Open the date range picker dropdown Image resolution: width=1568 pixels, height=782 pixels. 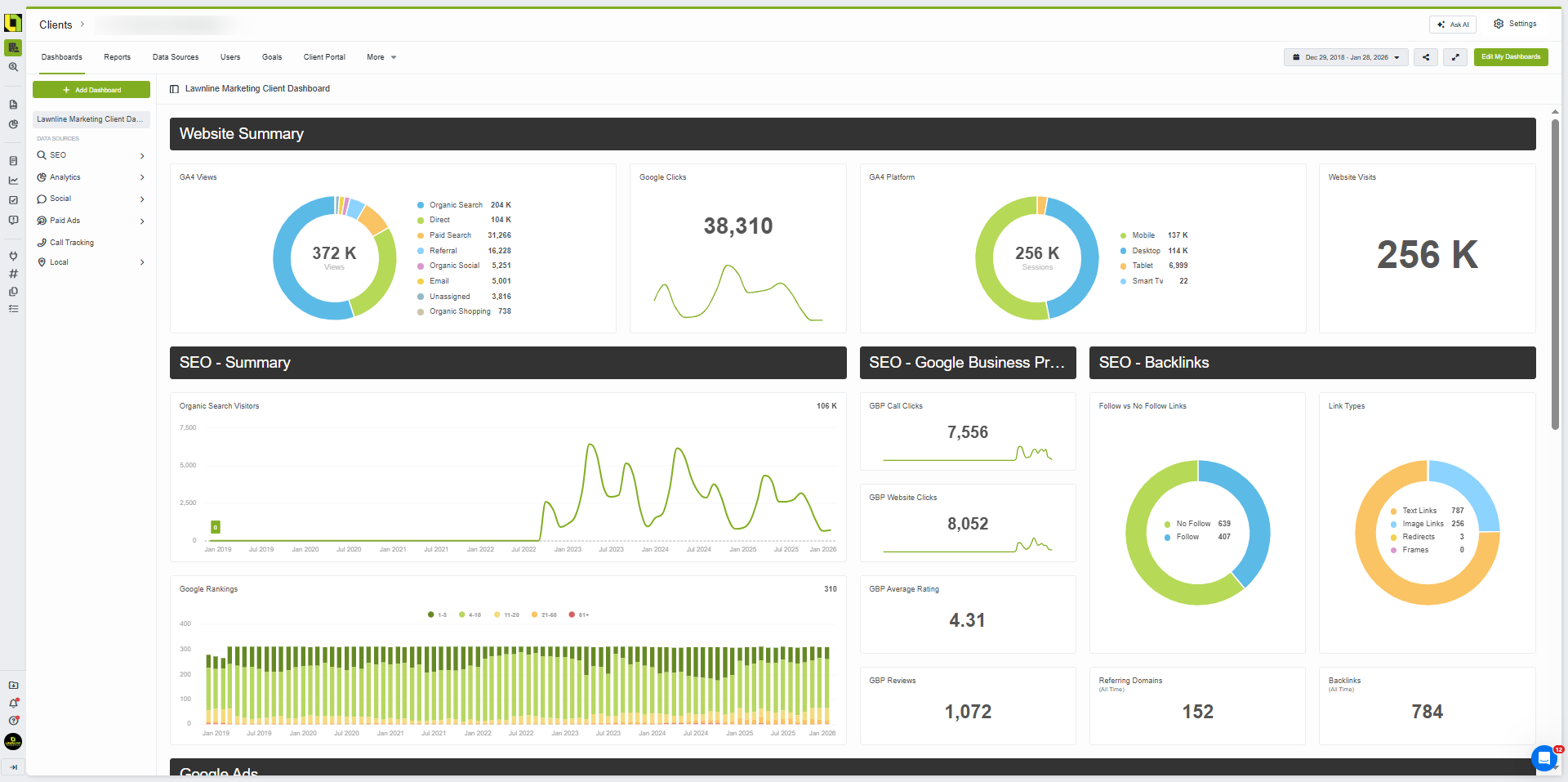click(x=1345, y=57)
